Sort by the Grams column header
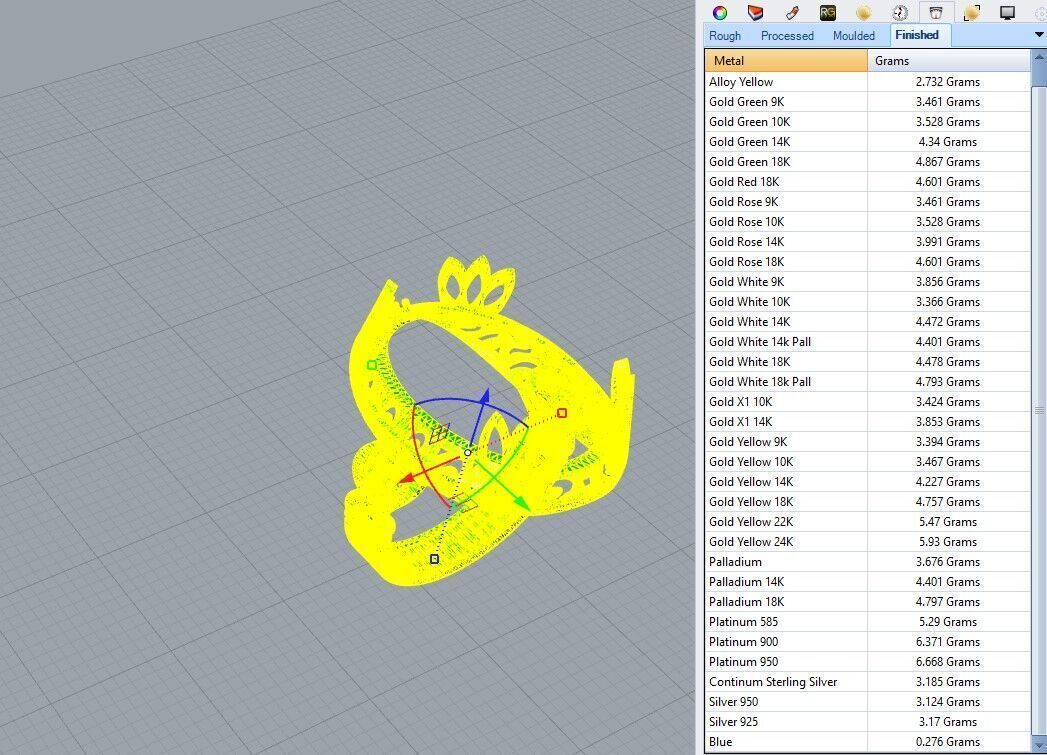Viewport: 1047px width, 755px height. (x=949, y=61)
